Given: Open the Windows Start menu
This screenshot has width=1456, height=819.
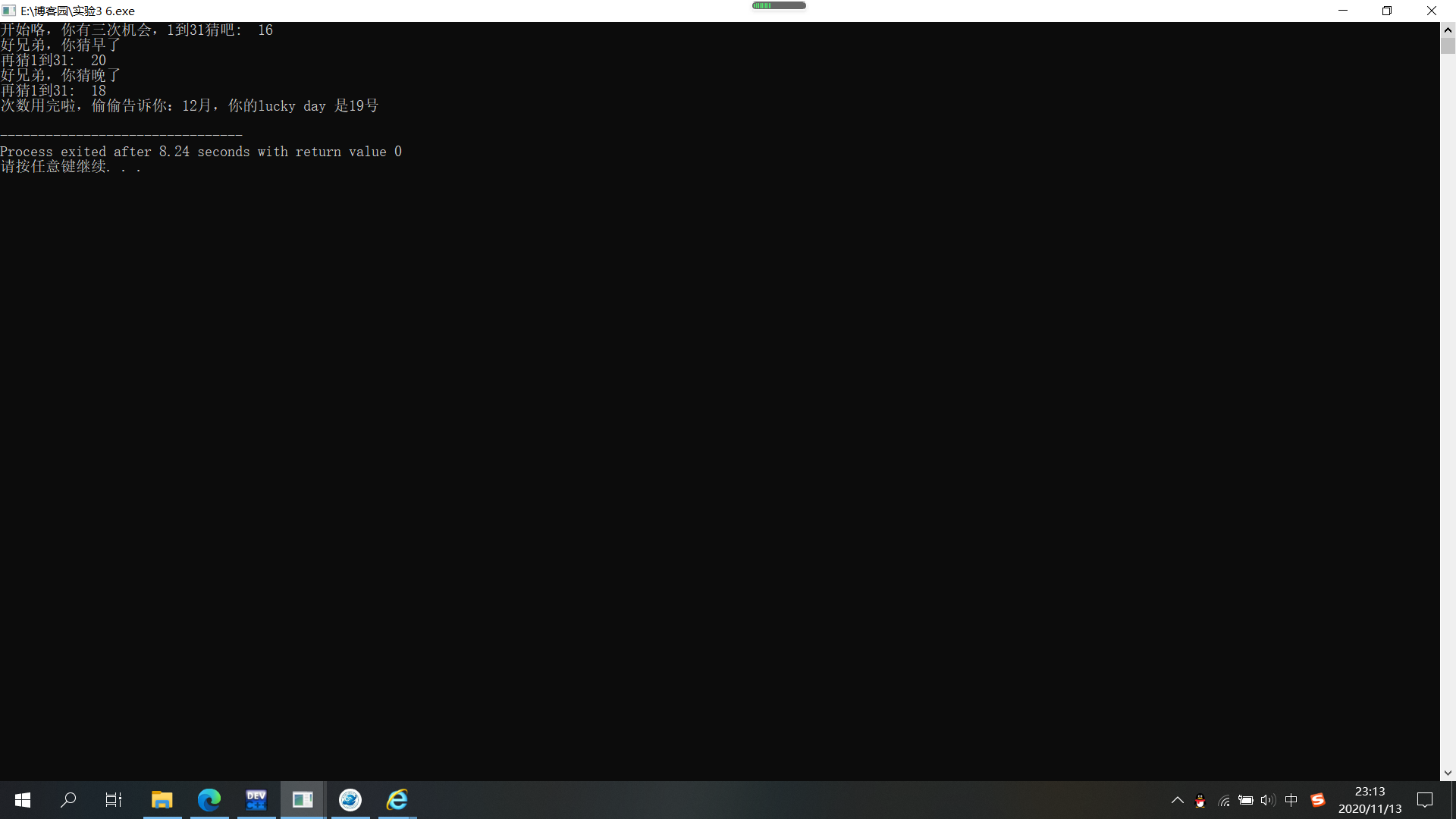Looking at the screenshot, I should coord(23,800).
